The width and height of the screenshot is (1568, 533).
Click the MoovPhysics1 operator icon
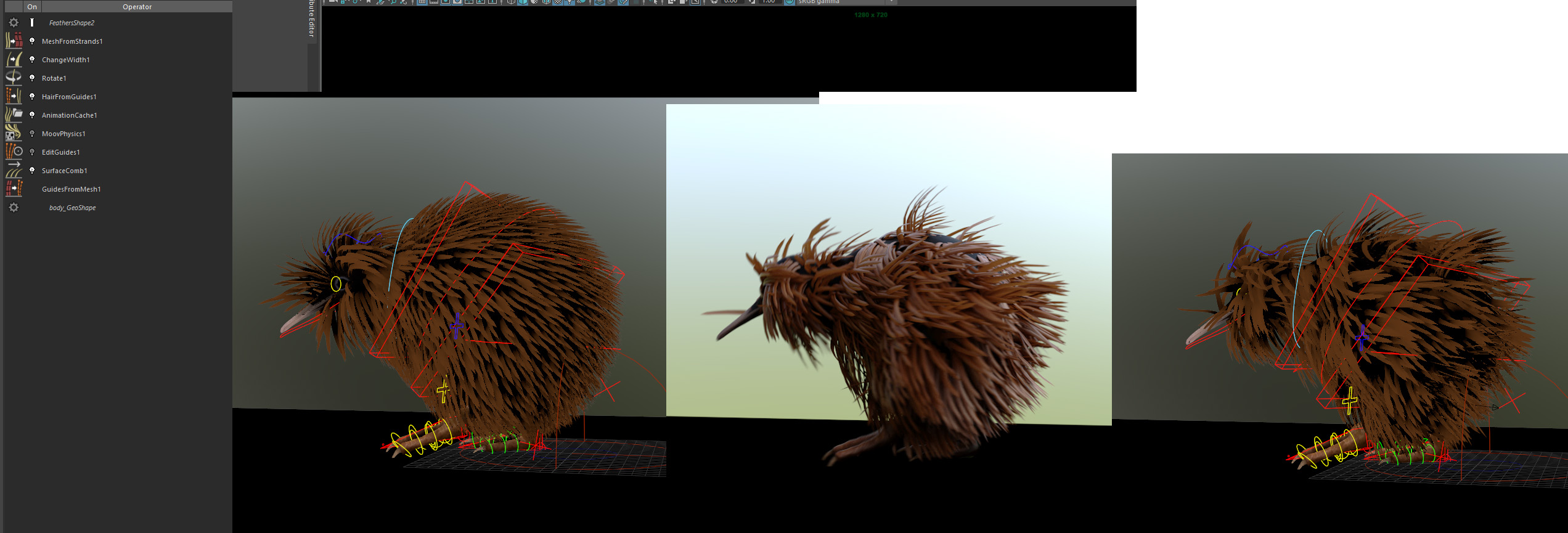tap(14, 134)
